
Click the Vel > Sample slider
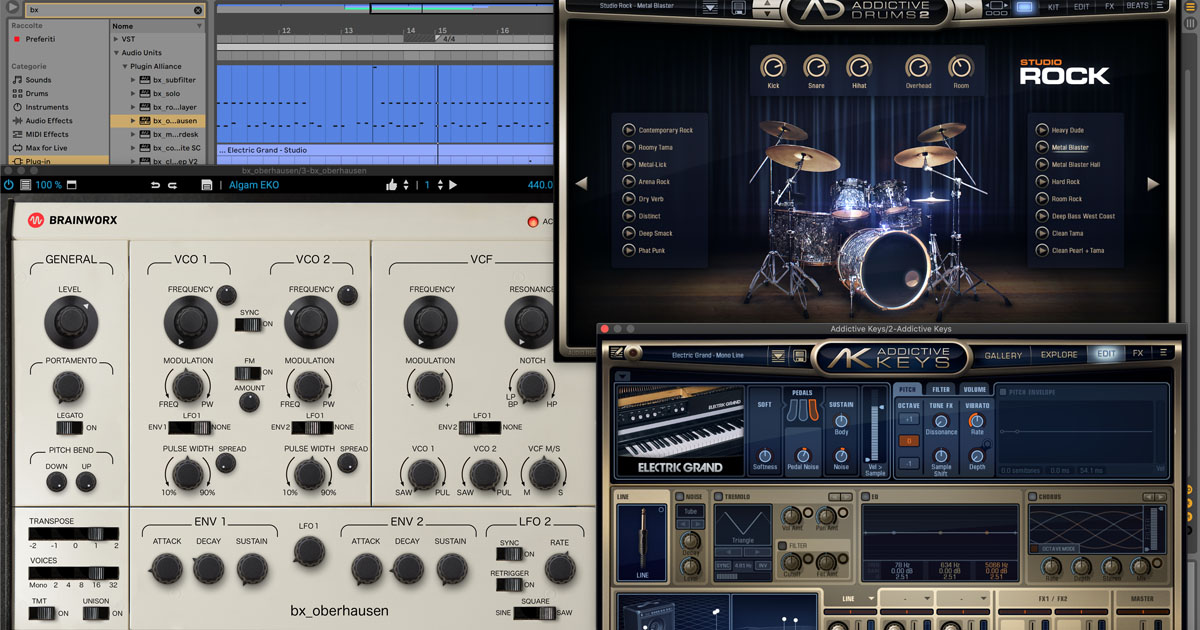pyautogui.click(x=875, y=435)
